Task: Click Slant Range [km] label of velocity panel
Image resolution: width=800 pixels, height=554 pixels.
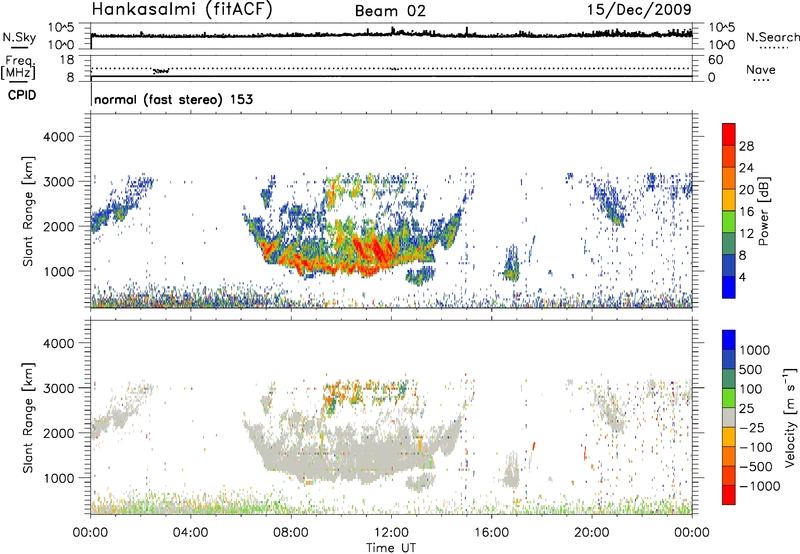Action: point(28,418)
